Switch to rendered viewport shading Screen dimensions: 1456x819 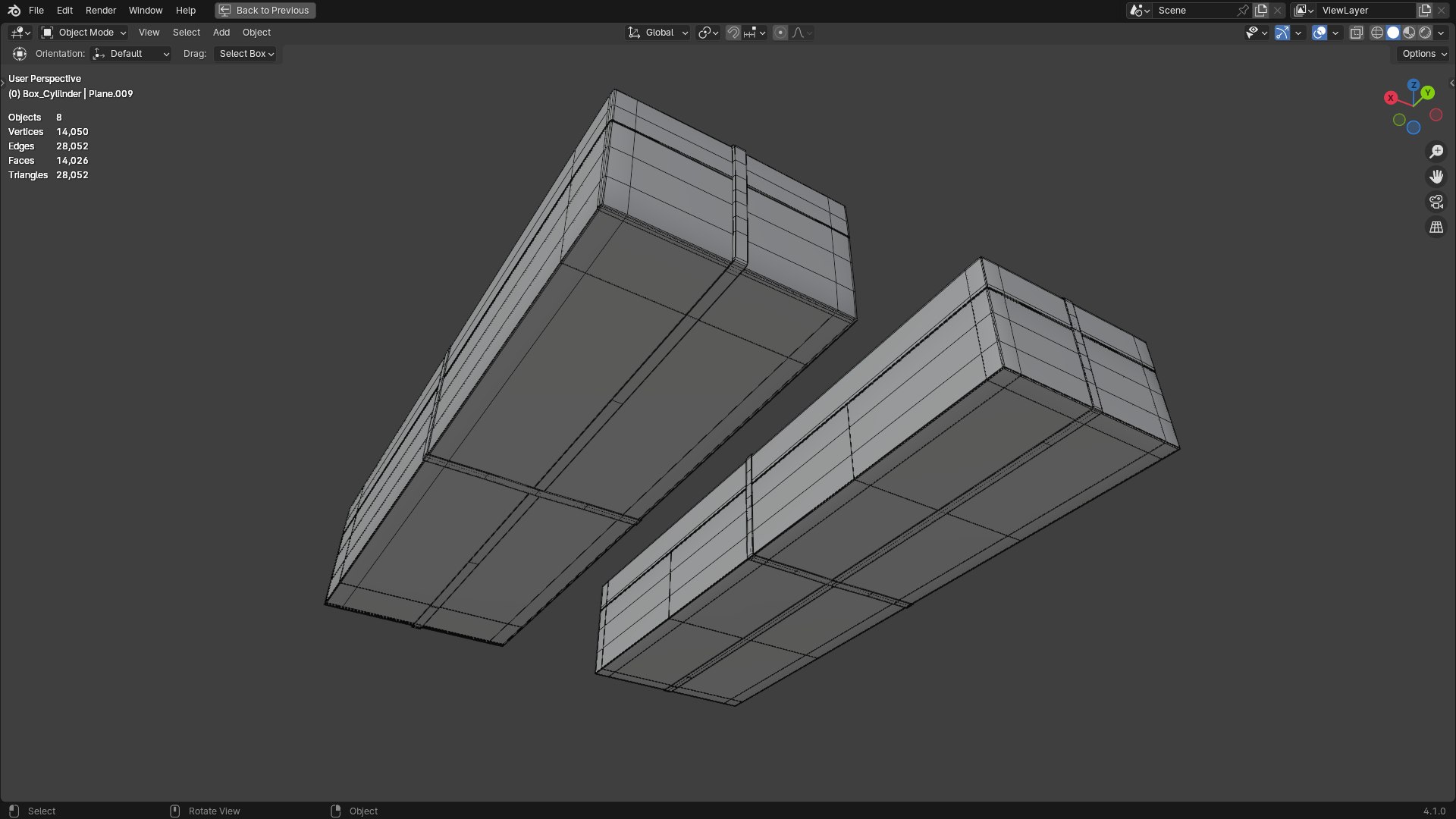tap(1425, 33)
